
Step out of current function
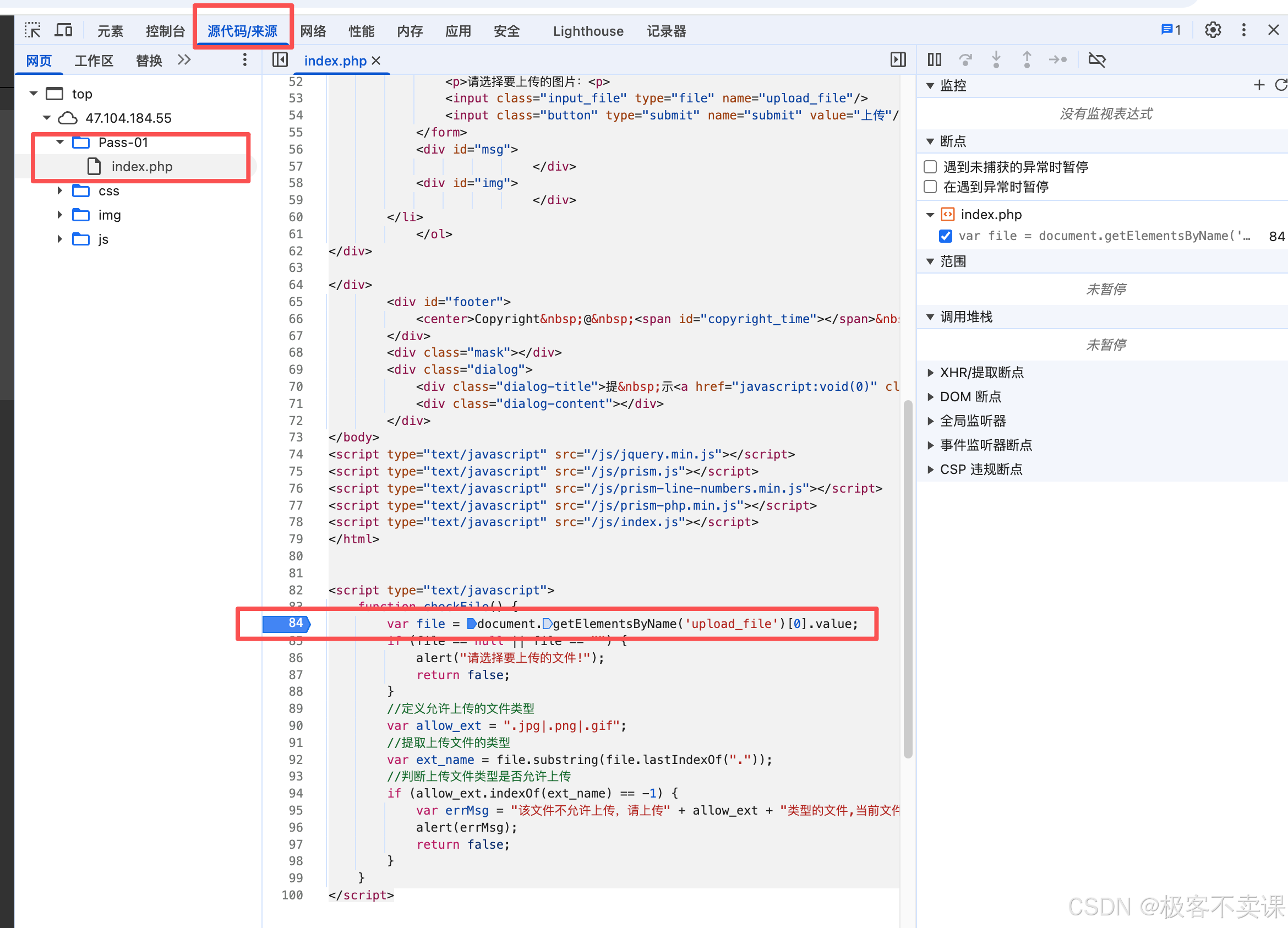tap(1027, 59)
